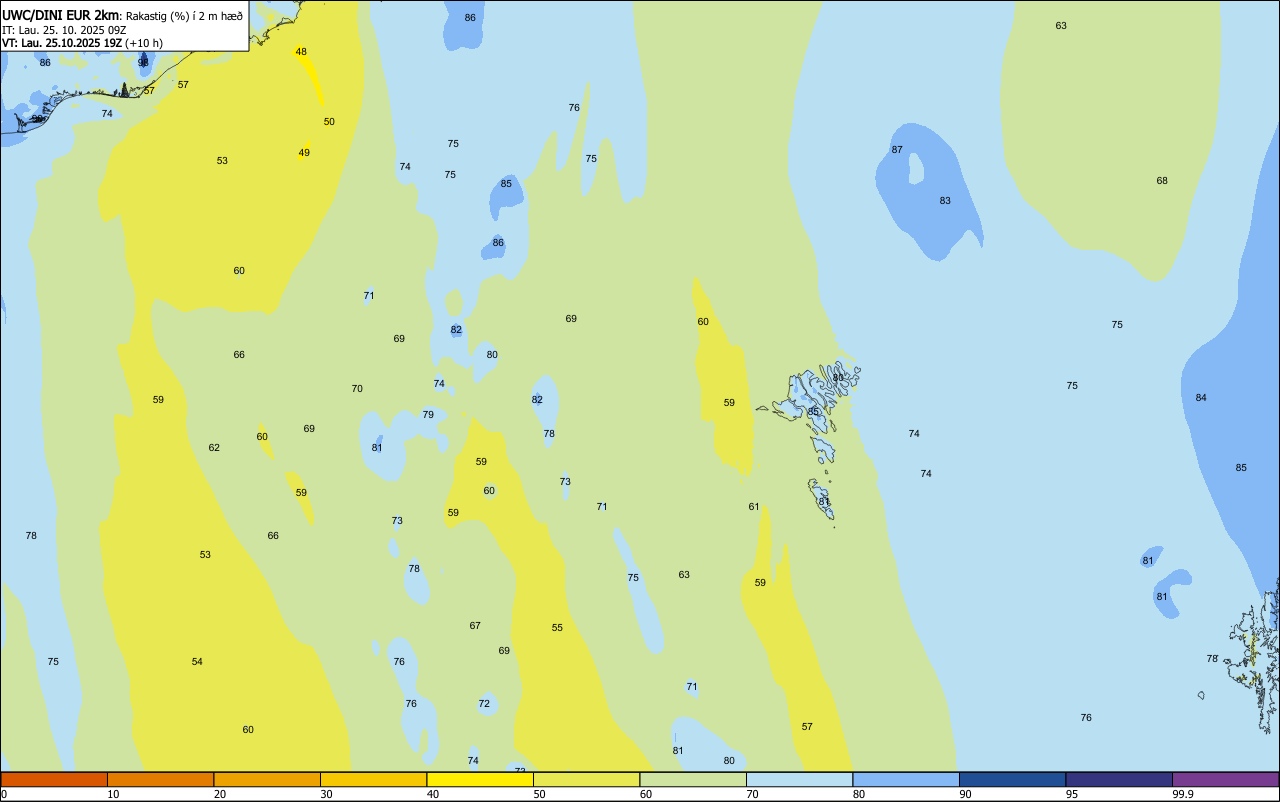Click the humidity value '48' on the map
This screenshot has height=802, width=1280.
pos(301,51)
